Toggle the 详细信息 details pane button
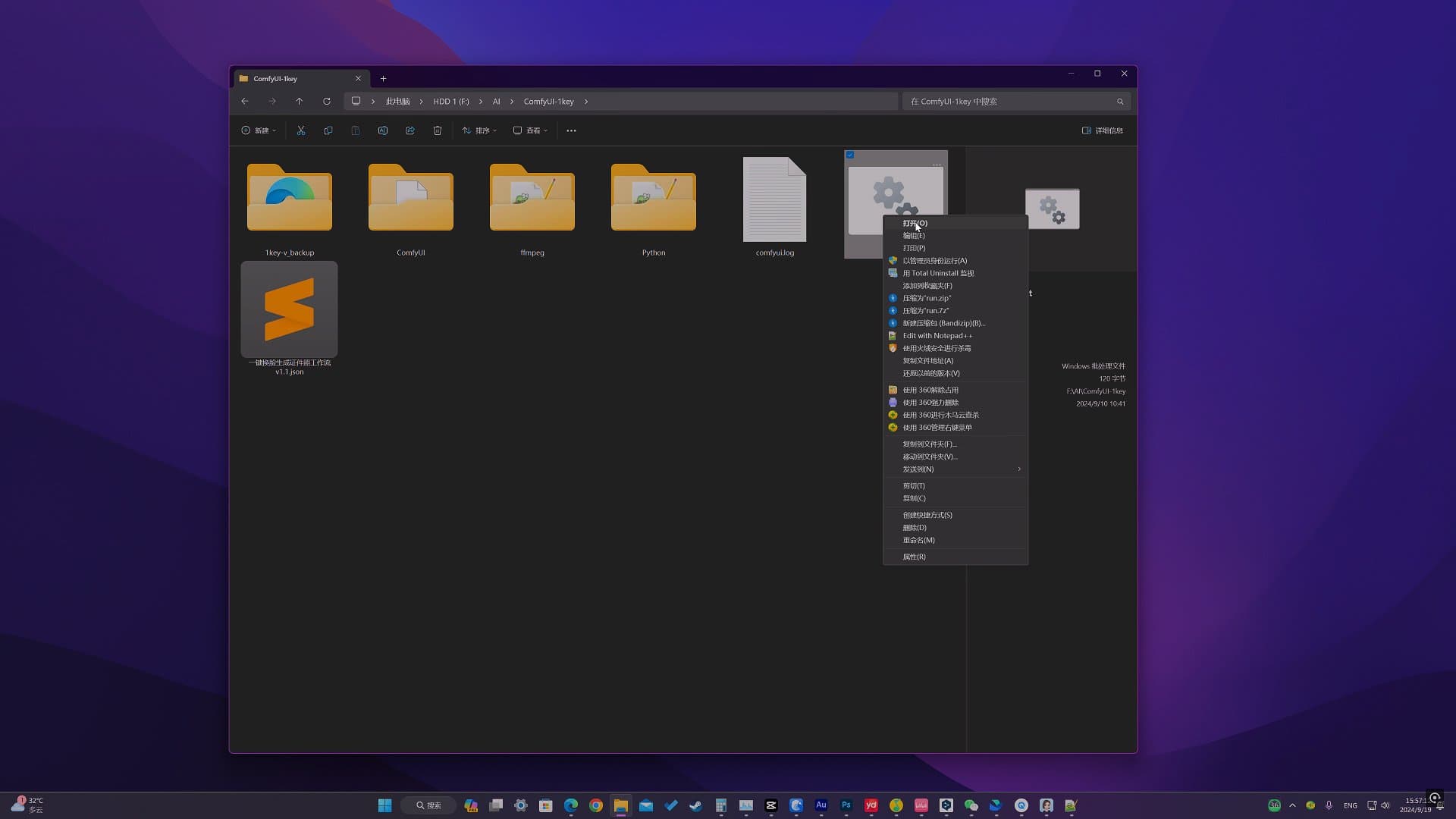1456x819 pixels. pos(1103,130)
